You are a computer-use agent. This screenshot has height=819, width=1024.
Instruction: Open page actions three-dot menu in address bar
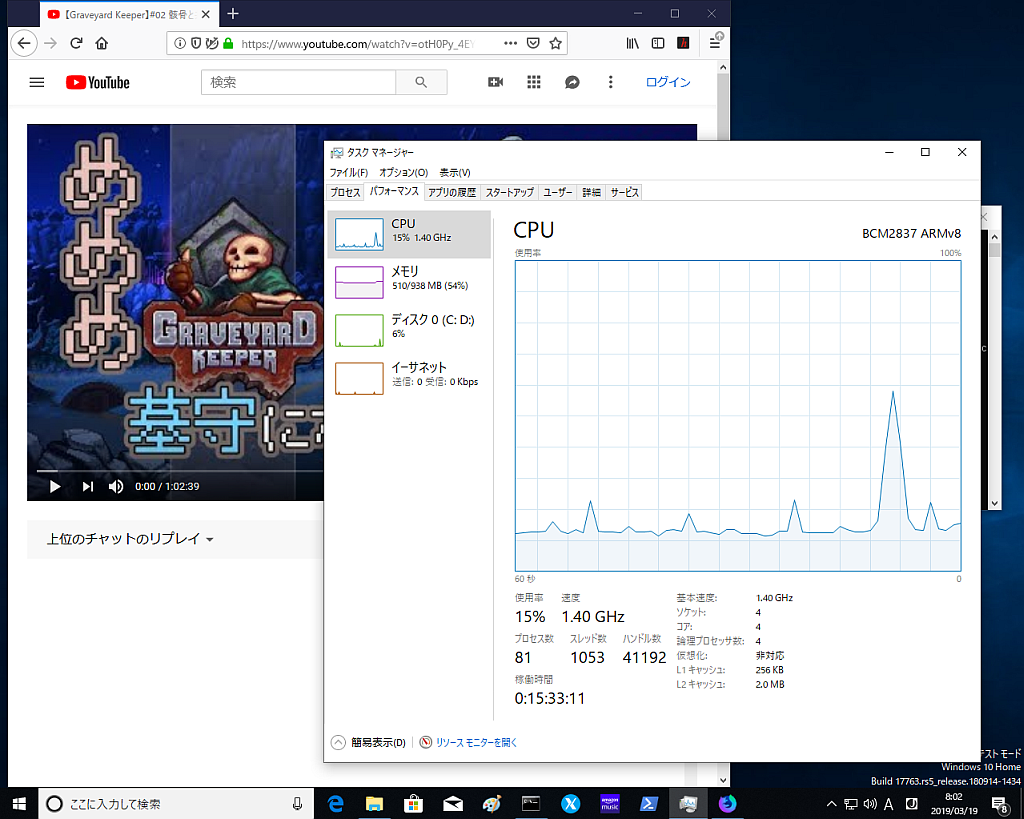tap(511, 44)
